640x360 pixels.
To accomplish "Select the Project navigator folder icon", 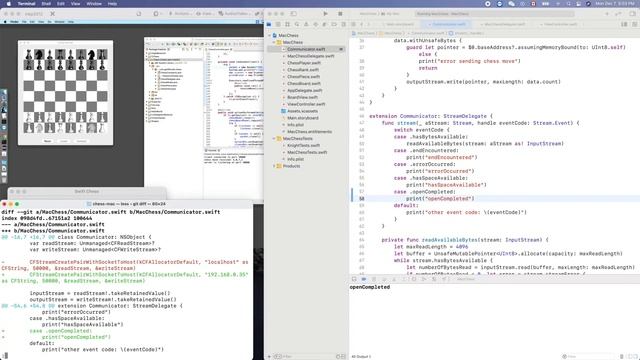I will 269,24.
